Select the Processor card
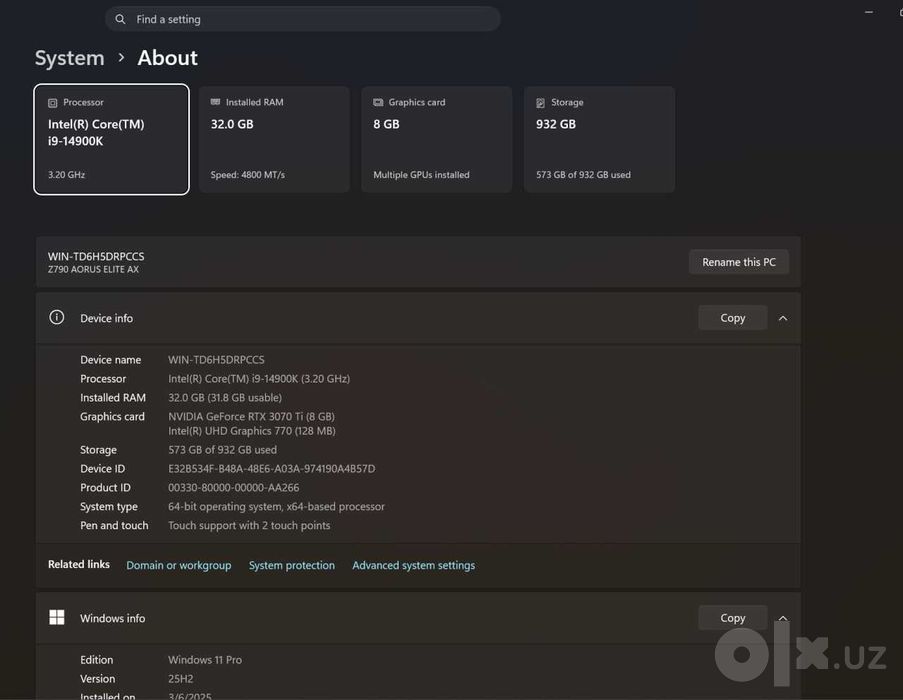 coord(111,139)
